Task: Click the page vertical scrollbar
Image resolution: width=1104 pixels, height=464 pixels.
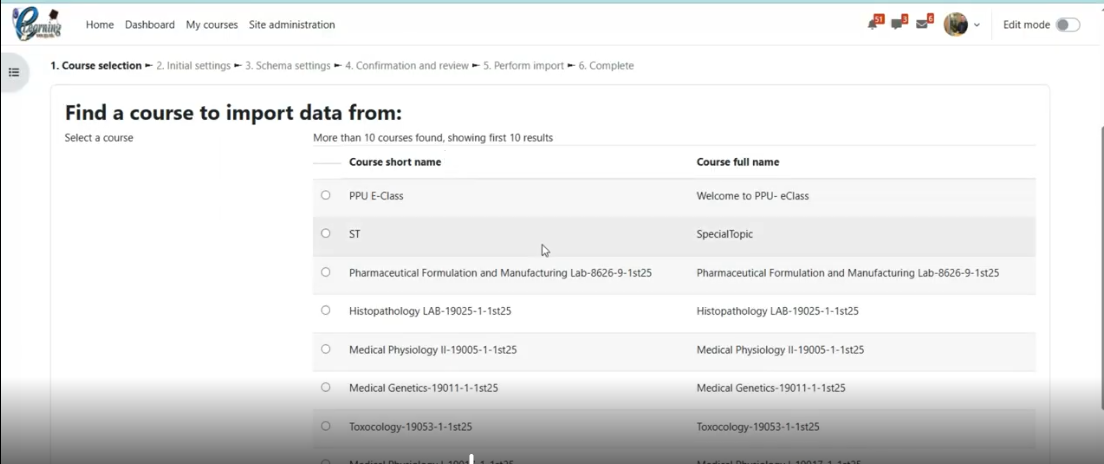Action: [1099, 200]
